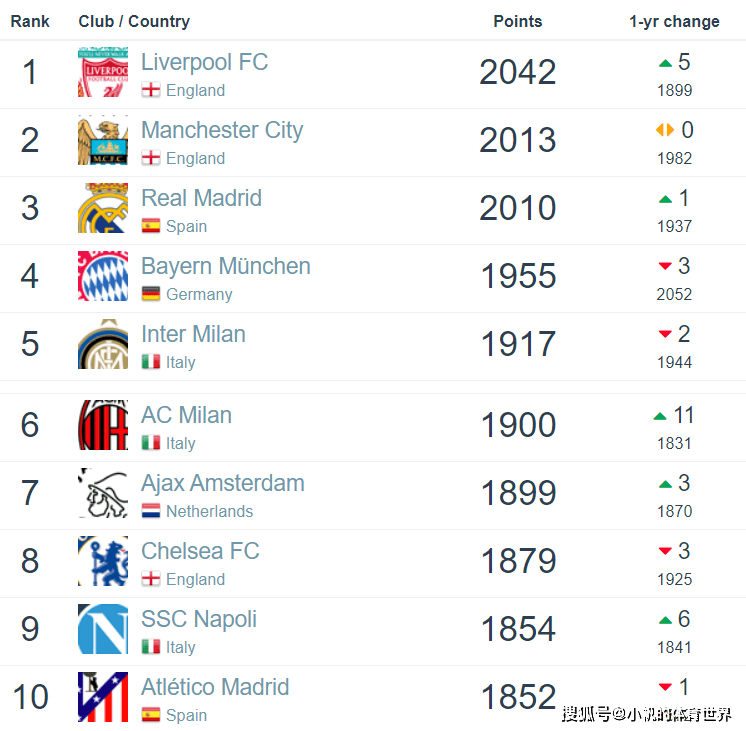
Task: Click the SSC Napoli logo
Action: 103,629
